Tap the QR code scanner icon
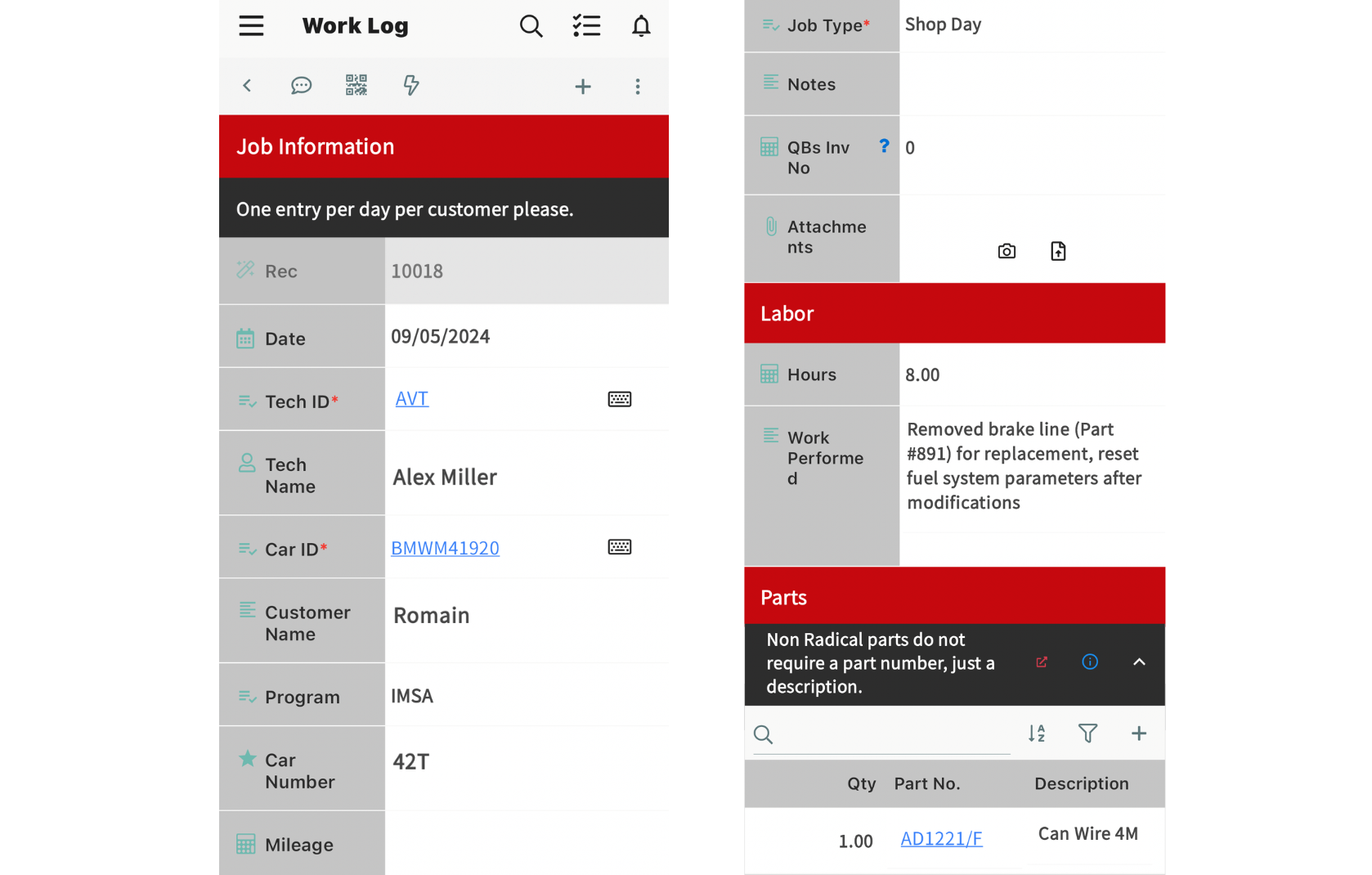Viewport: 1372px width, 875px height. [x=356, y=85]
